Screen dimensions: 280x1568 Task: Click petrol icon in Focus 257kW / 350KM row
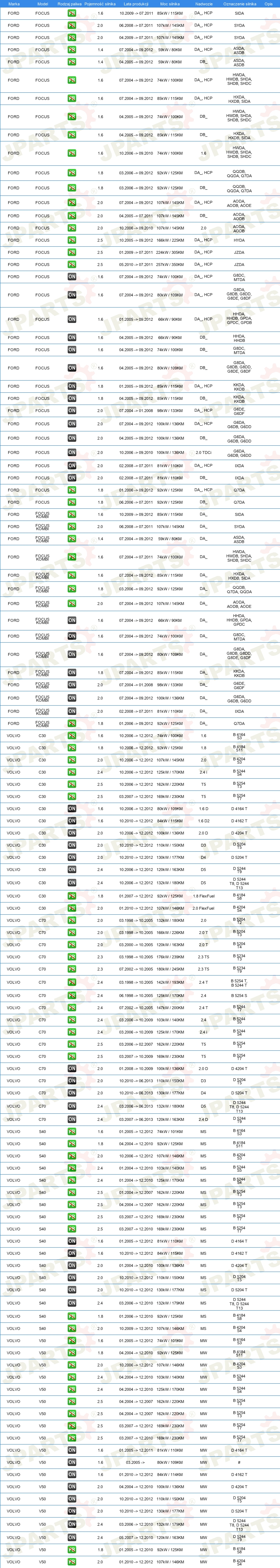click(72, 264)
